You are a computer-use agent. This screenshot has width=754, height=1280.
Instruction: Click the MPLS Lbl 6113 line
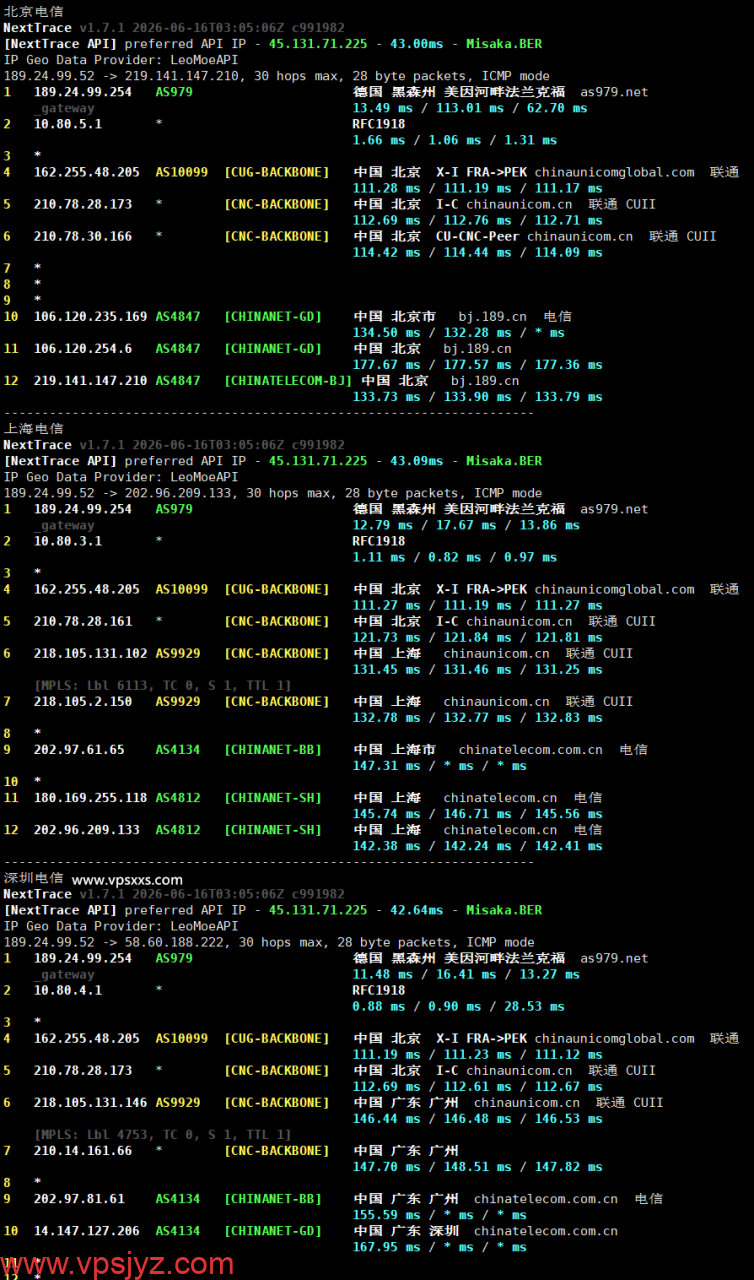[x=163, y=685]
